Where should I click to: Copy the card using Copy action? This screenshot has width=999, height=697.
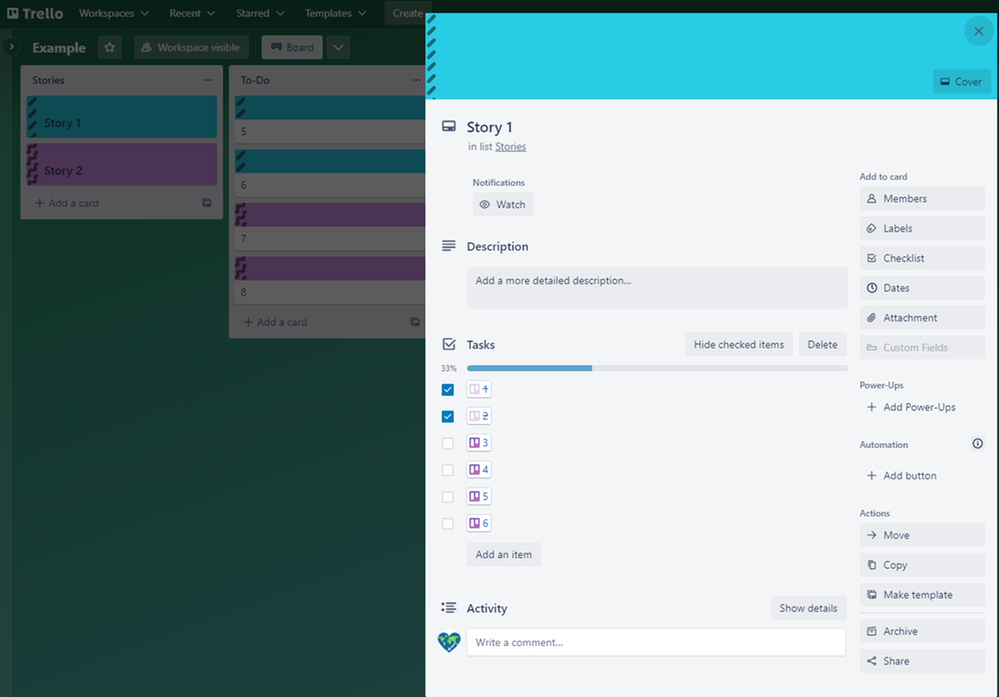point(922,565)
